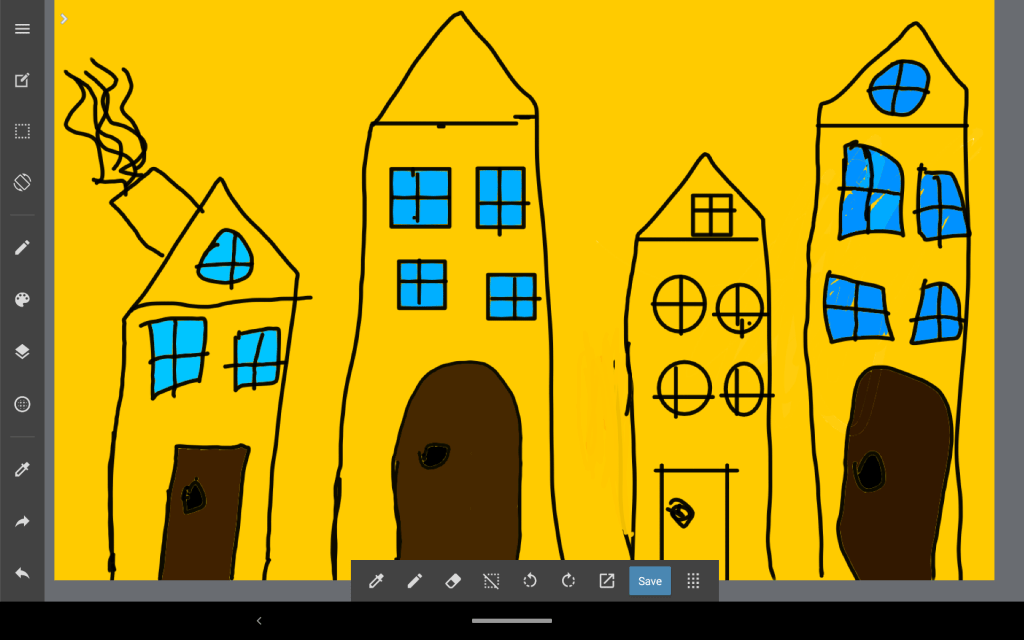Activate the eraser tool

coord(452,581)
